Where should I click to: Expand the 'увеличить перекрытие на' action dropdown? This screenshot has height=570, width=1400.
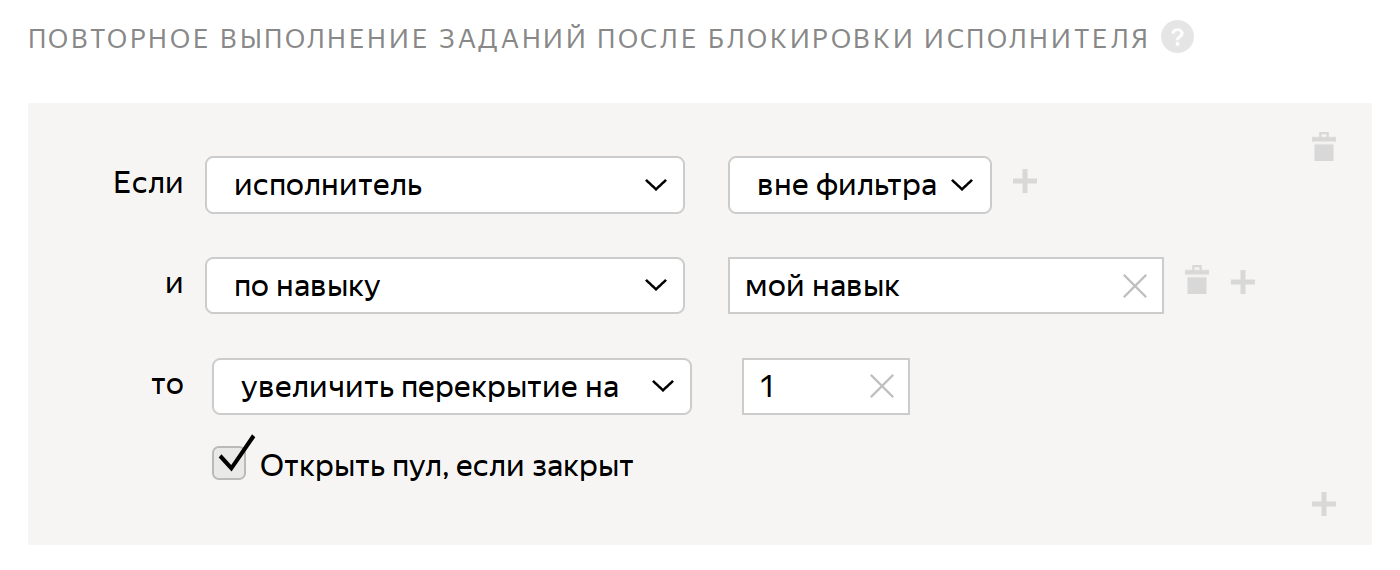(452, 387)
